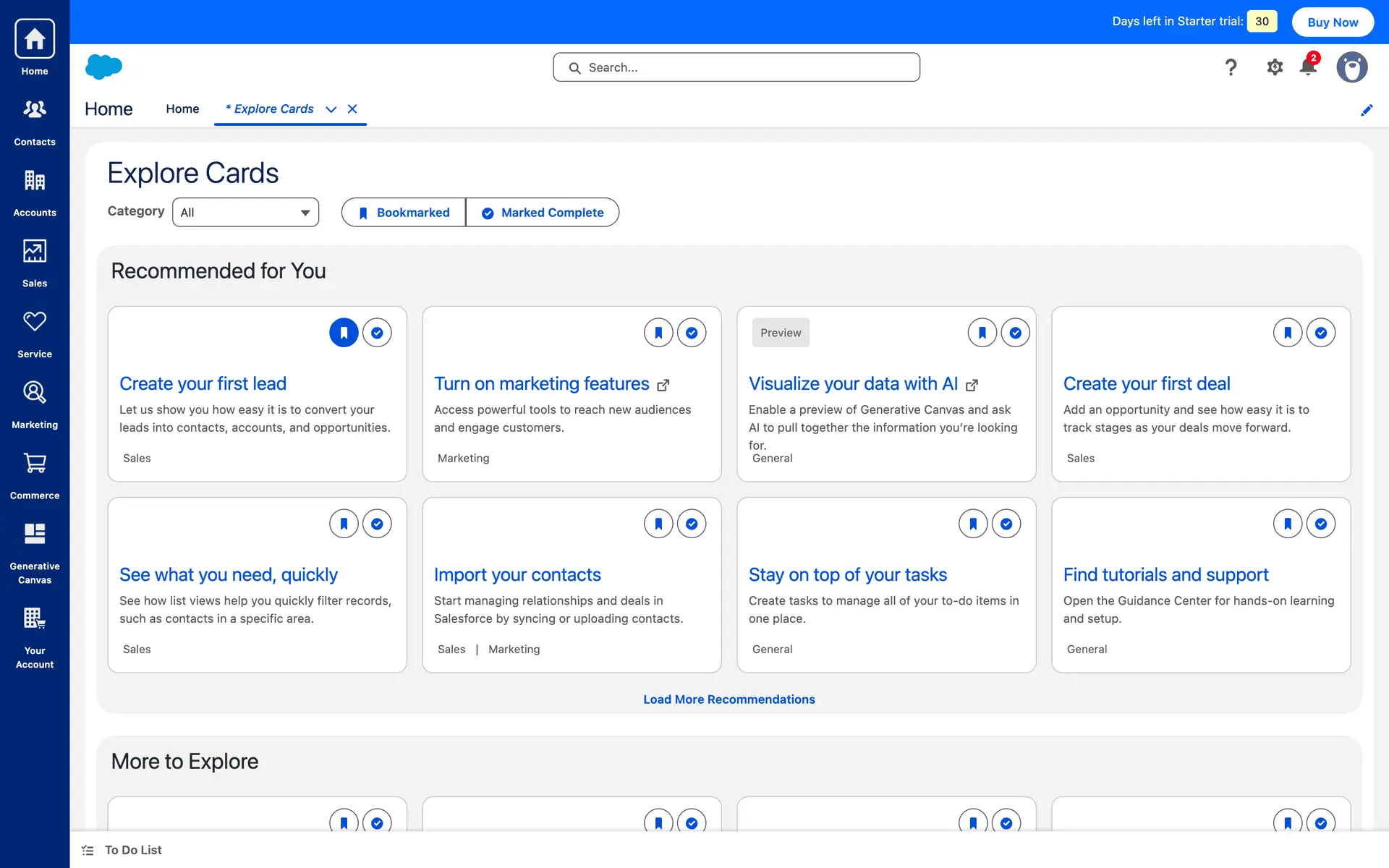The width and height of the screenshot is (1389, 868).
Task: Open the Accounts sidebar icon
Action: pyautogui.click(x=35, y=191)
